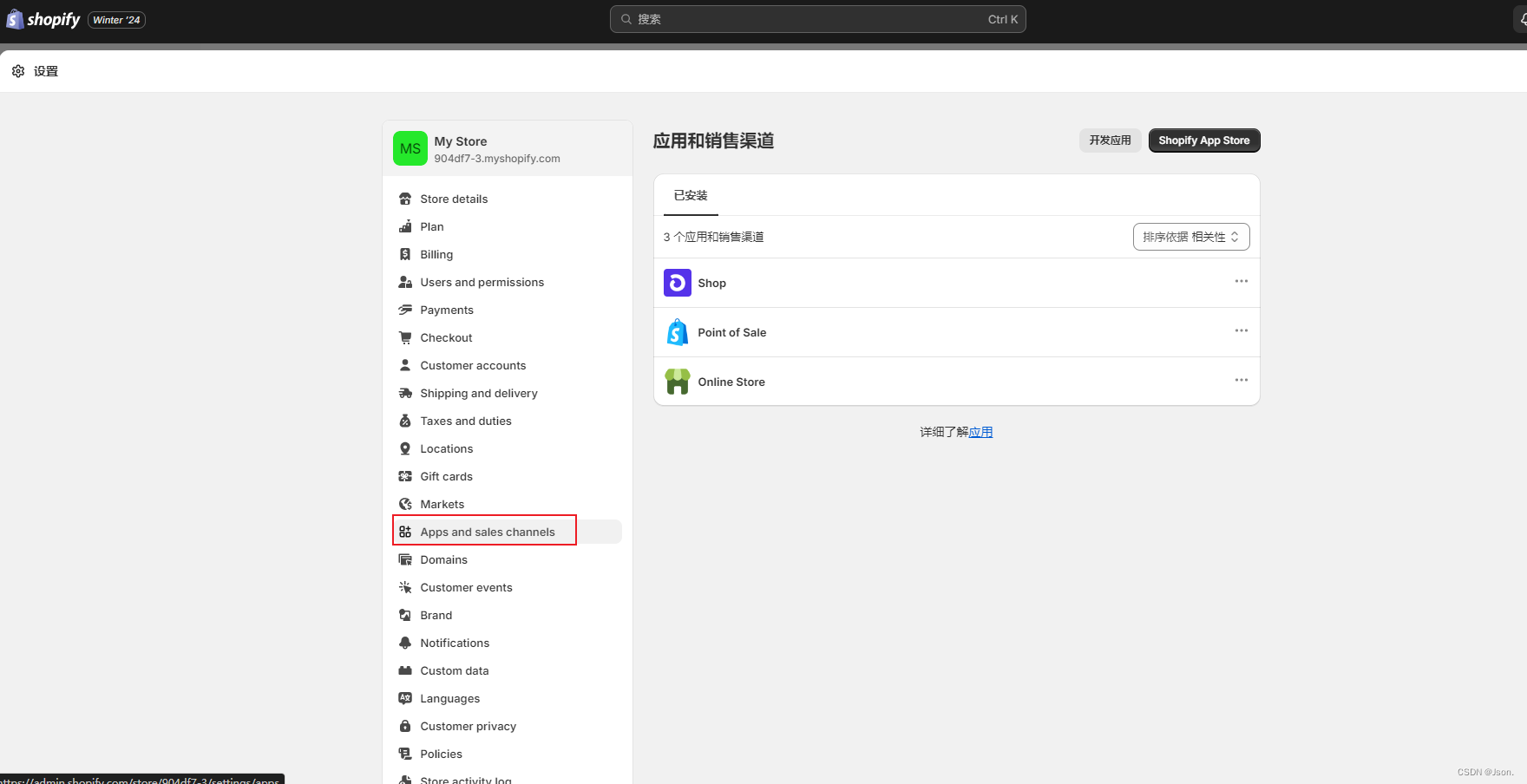Click the Brand icon
This screenshot has width=1527, height=784.
(x=405, y=615)
